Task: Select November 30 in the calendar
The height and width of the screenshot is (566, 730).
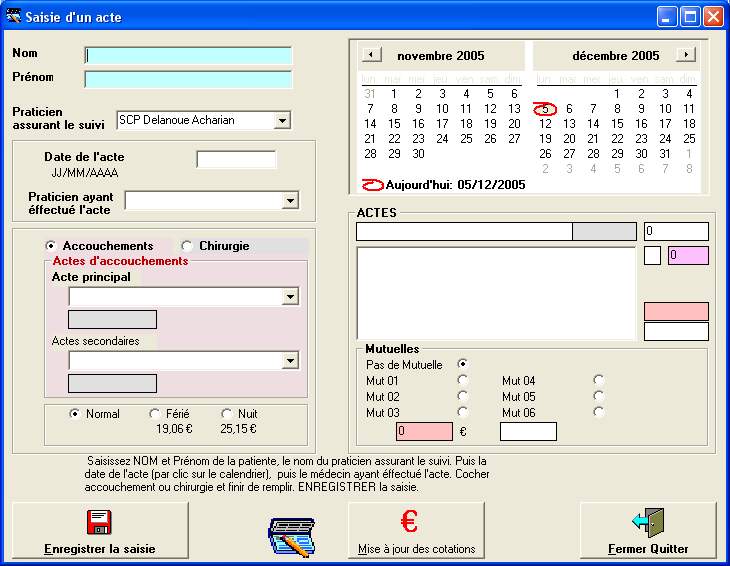Action: click(x=418, y=154)
